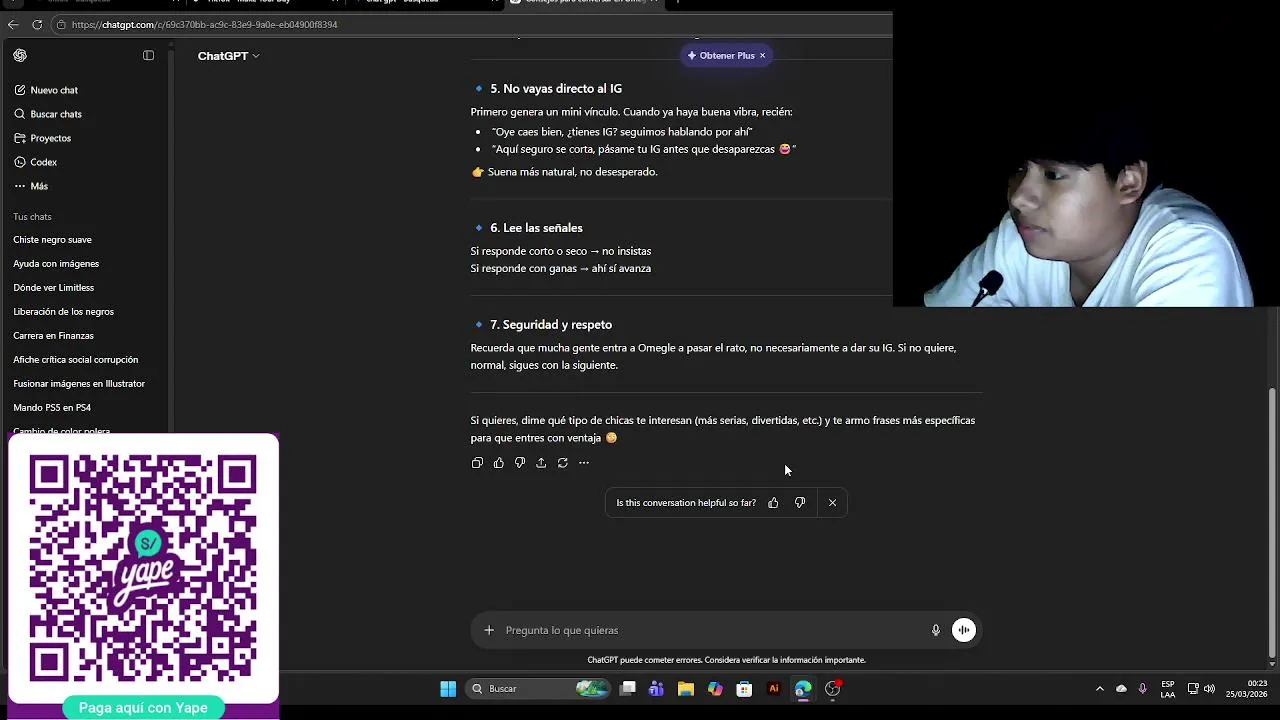Mark conversation unhelpful with thumbs down
The width and height of the screenshot is (1280, 720).
[x=800, y=503]
